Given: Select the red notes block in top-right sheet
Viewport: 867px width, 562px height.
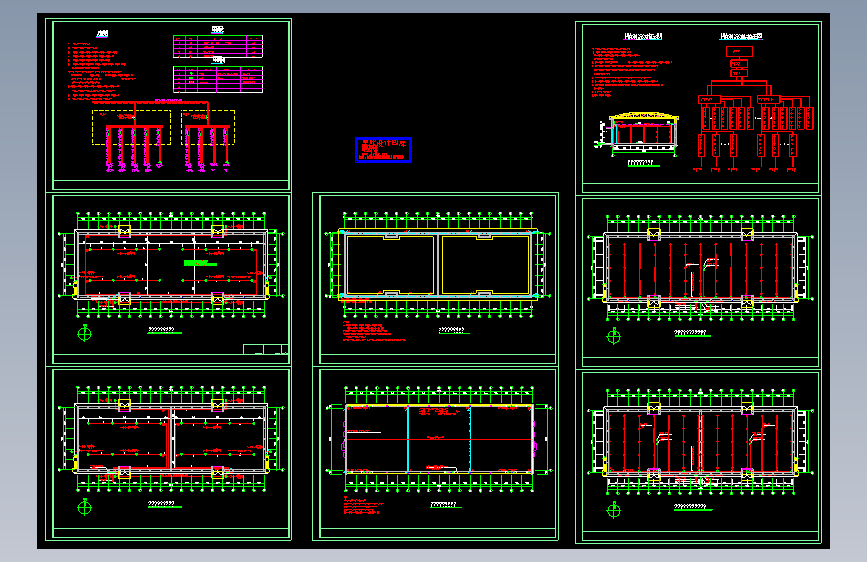Looking at the screenshot, I should pos(631,72).
